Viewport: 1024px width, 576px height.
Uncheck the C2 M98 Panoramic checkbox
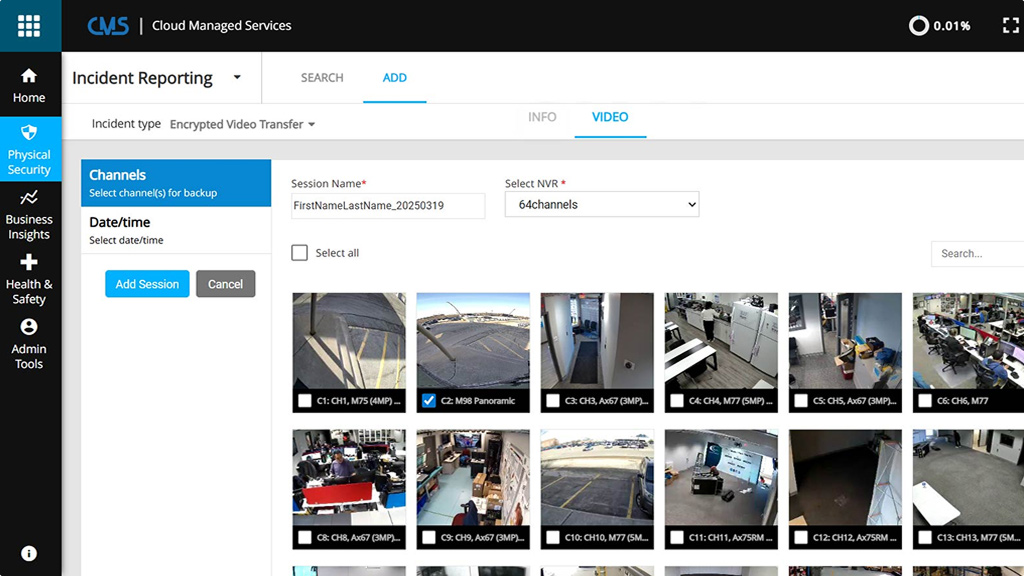coord(429,401)
